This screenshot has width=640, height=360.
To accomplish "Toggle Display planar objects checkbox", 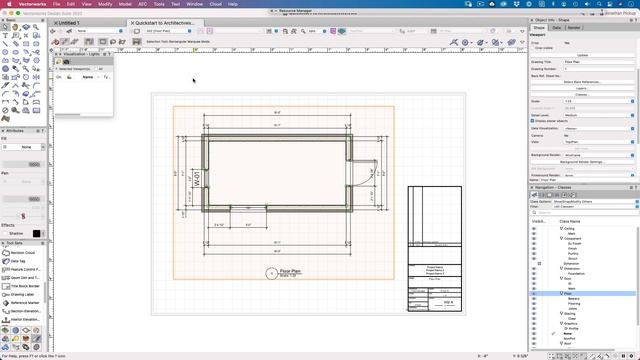I will [533, 121].
